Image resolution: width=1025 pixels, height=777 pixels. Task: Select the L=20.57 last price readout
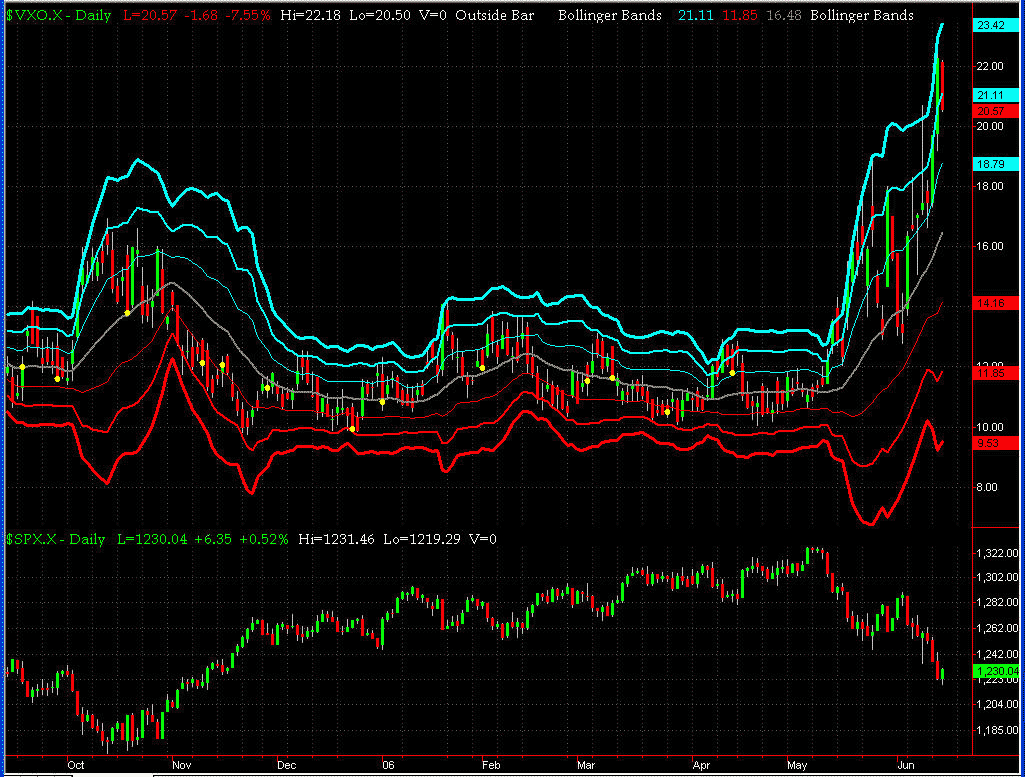coord(150,15)
